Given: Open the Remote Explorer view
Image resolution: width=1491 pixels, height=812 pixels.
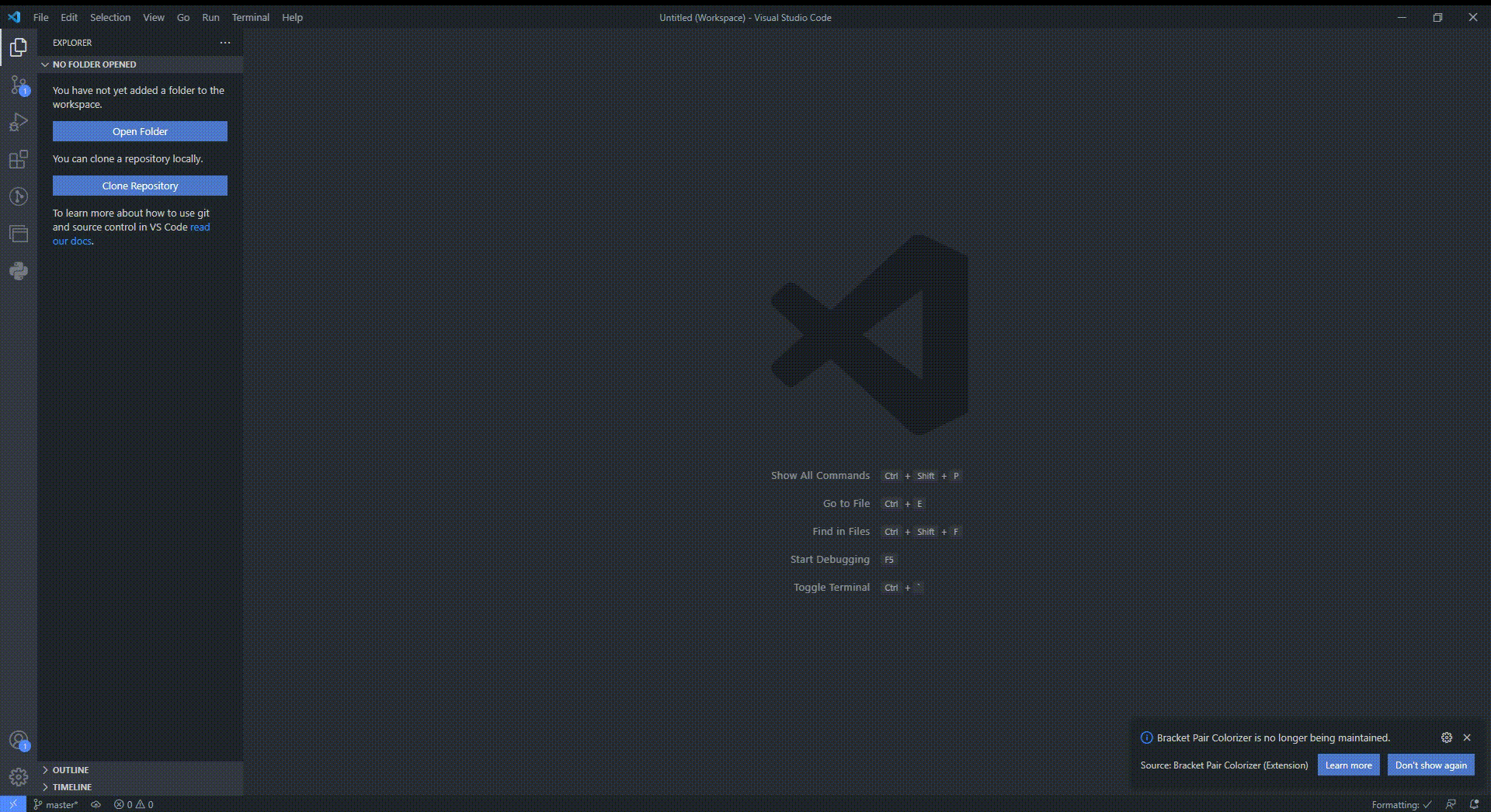Looking at the screenshot, I should (19, 234).
